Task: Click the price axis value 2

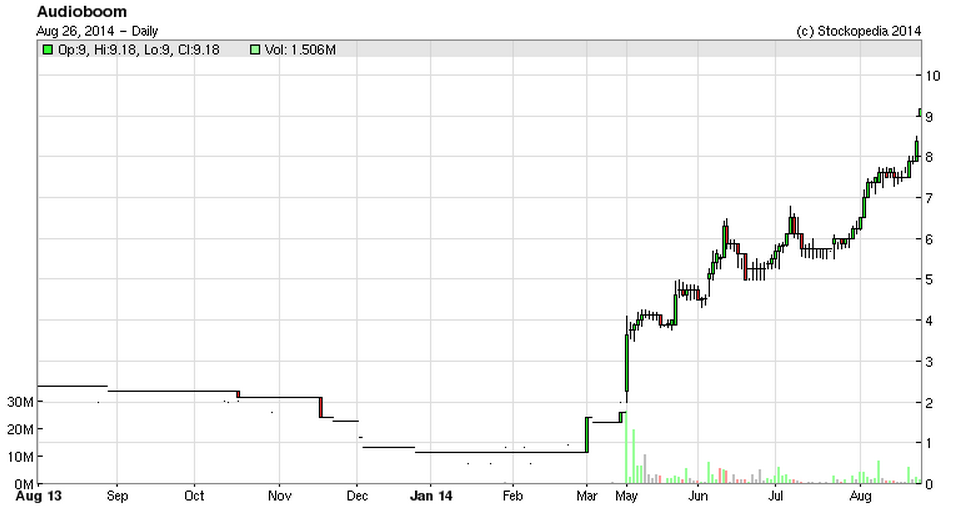Action: tap(929, 403)
